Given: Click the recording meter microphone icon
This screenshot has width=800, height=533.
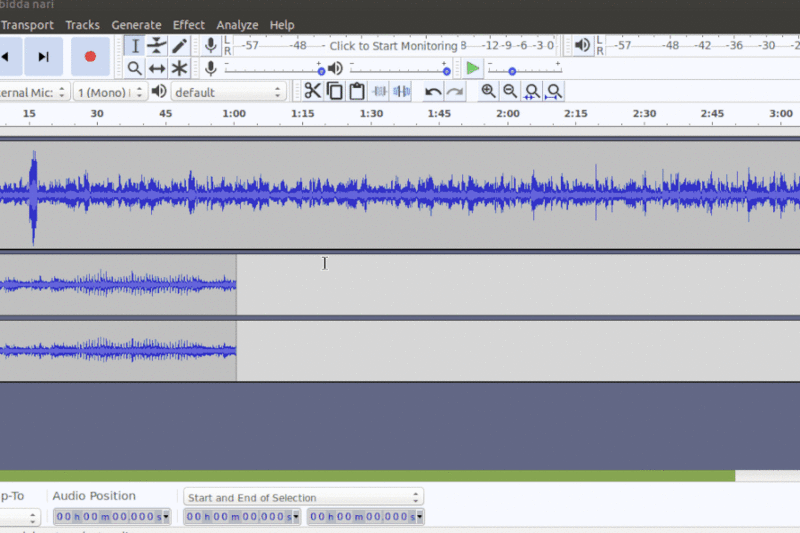Looking at the screenshot, I should click(x=210, y=46).
